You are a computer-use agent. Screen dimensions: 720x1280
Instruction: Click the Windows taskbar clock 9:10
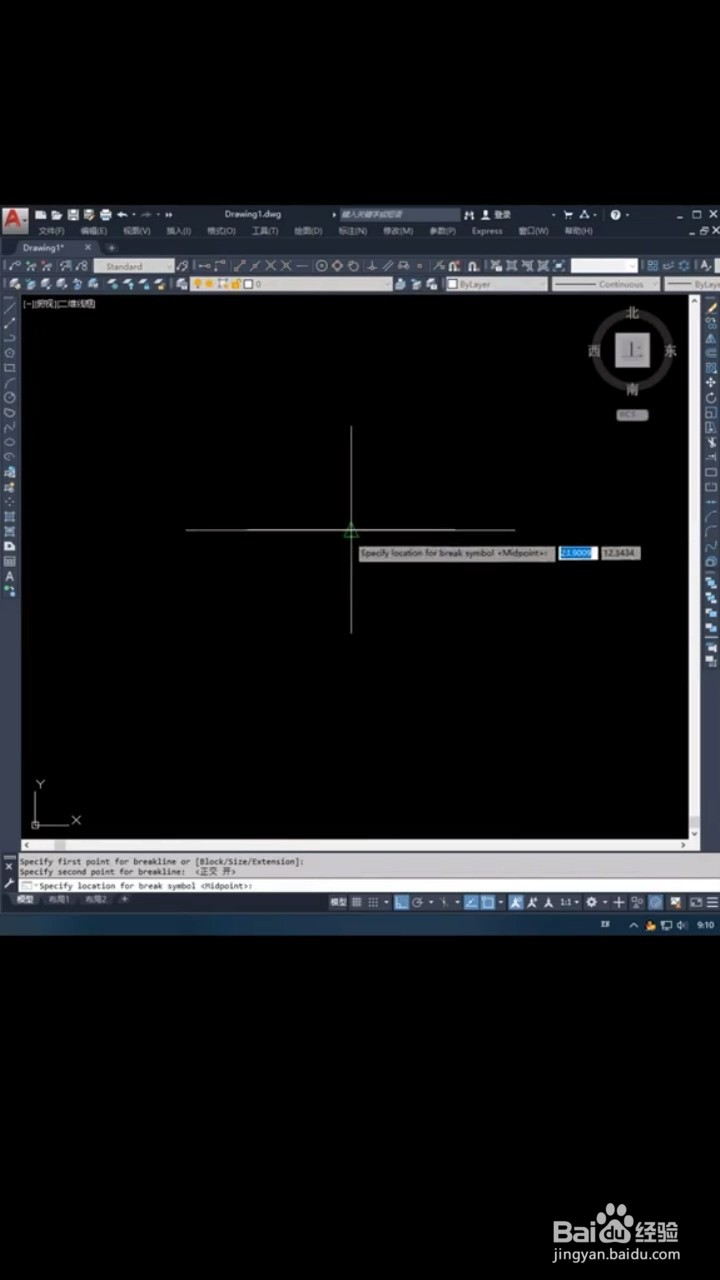706,926
